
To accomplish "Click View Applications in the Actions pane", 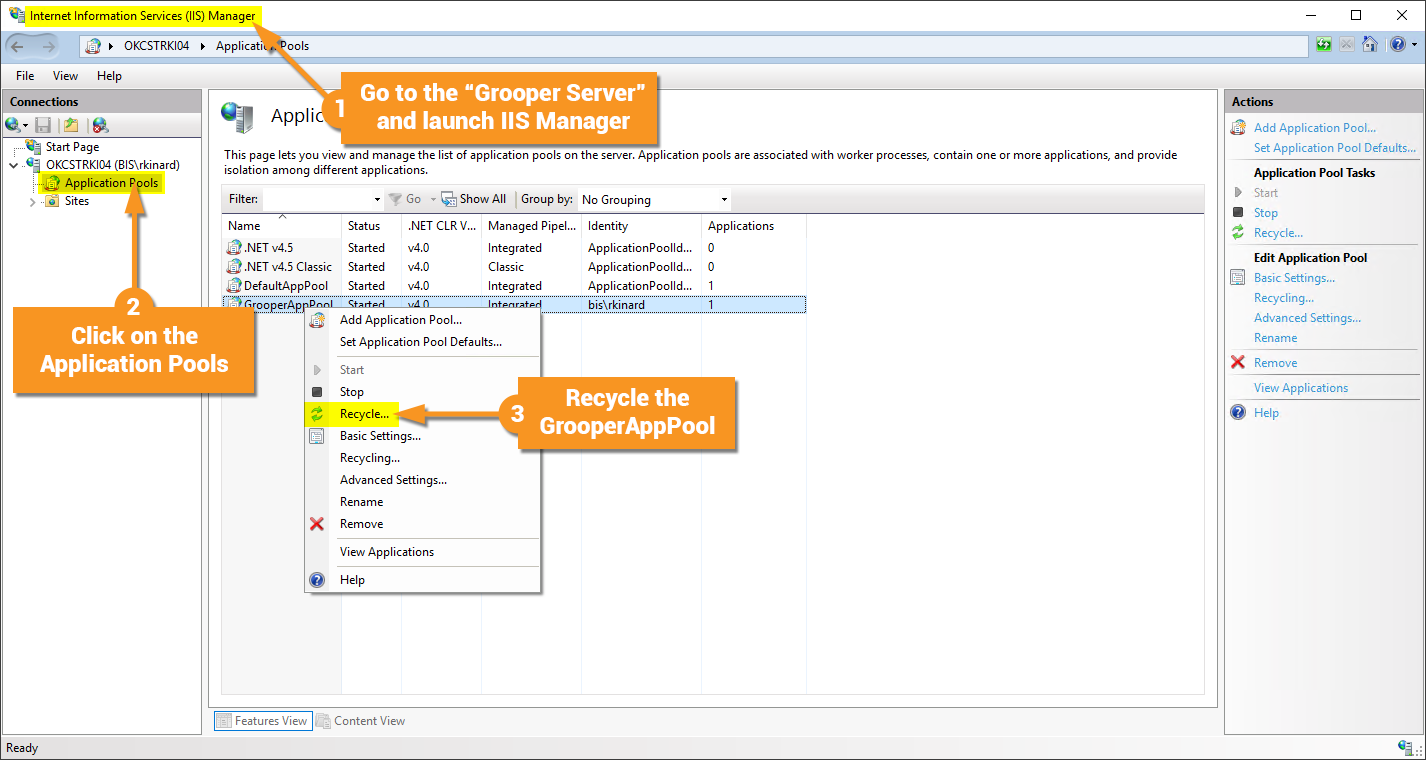I will click(1301, 388).
